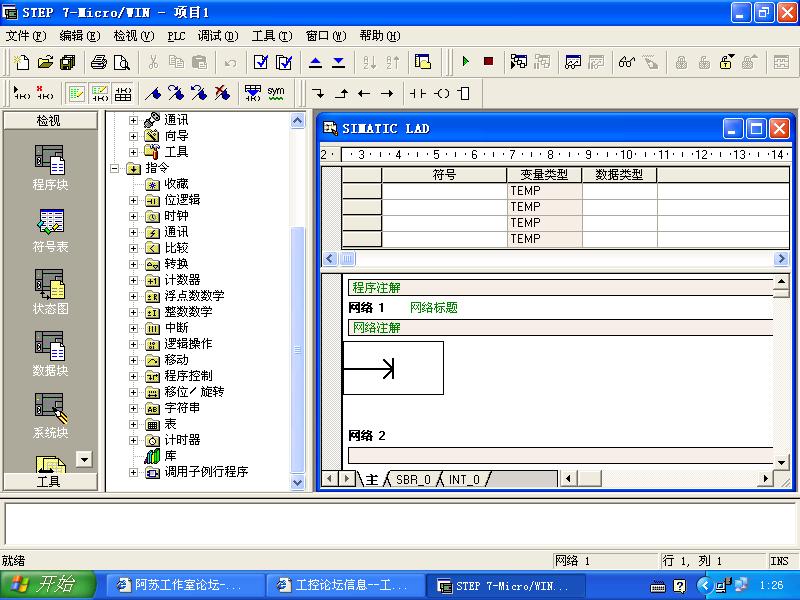The image size is (800, 600).
Task: Toggle the program comments view icon
Action: point(77,93)
